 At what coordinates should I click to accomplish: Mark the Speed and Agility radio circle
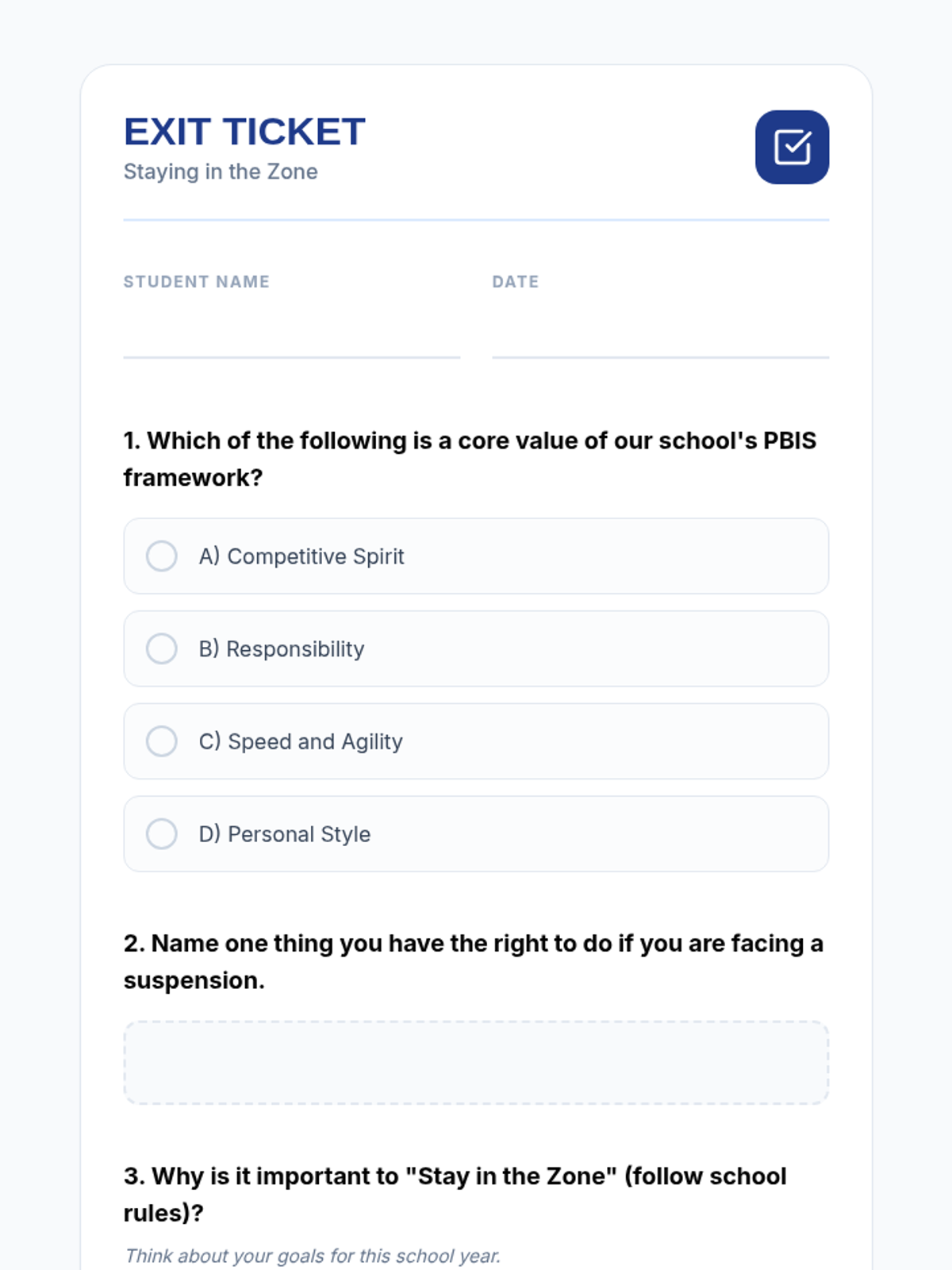162,741
